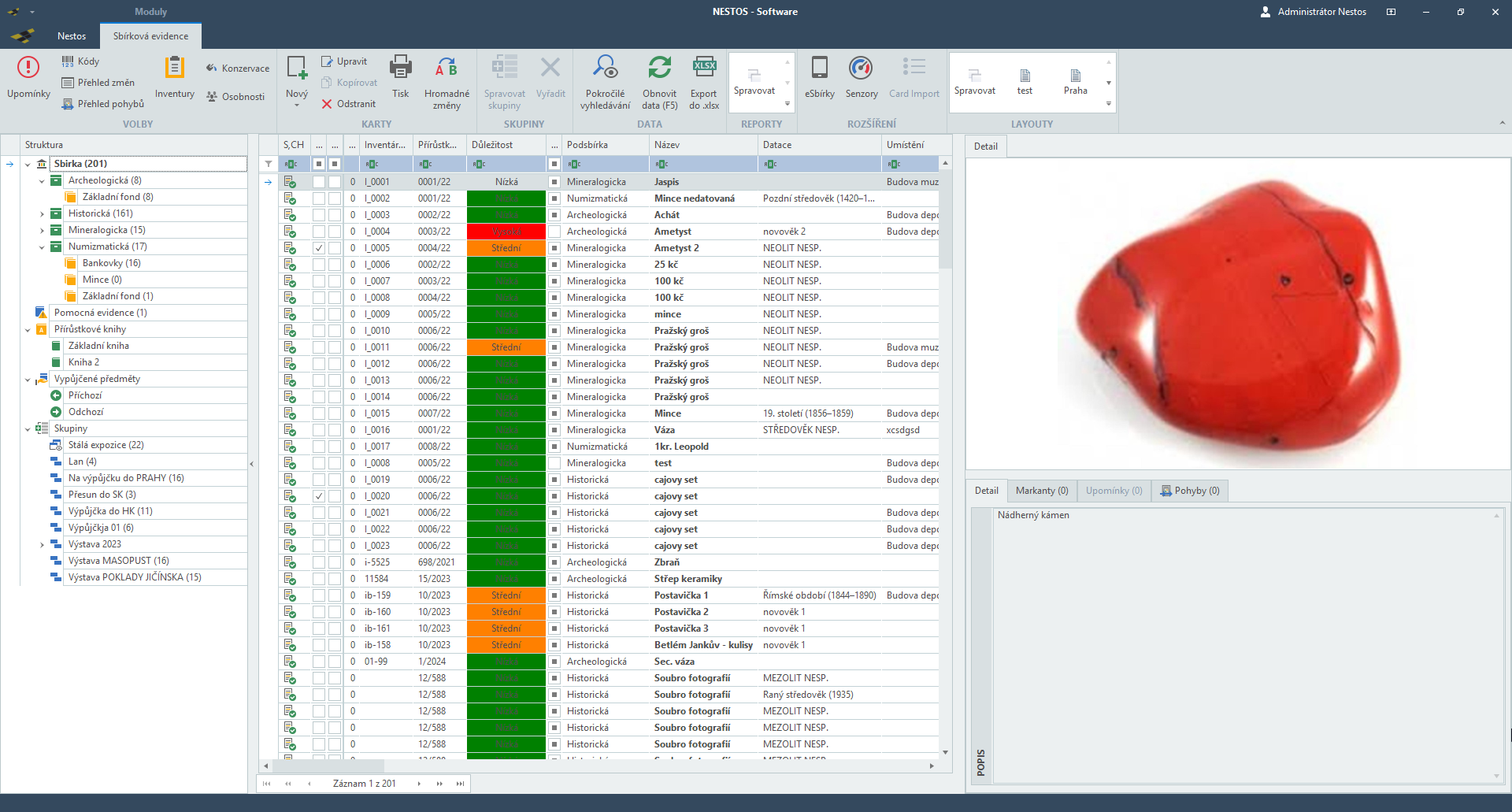The width and height of the screenshot is (1512, 812).
Task: Tick second checkbox in I_0003 row
Action: (335, 215)
